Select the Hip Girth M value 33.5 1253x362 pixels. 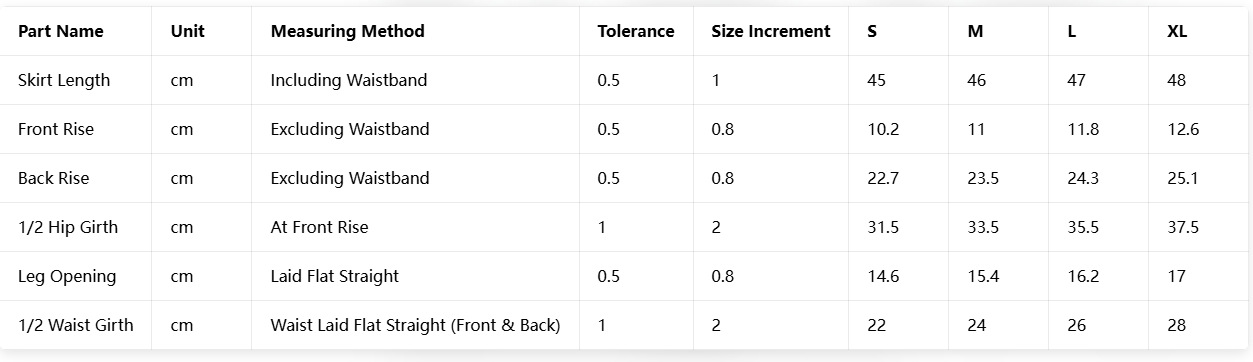[983, 227]
